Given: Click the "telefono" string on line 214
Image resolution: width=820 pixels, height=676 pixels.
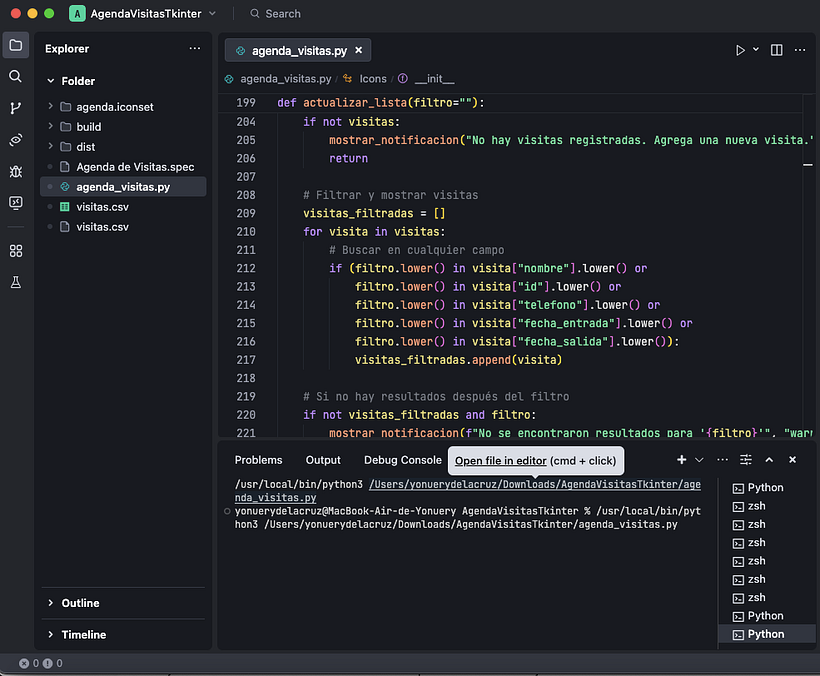Looking at the screenshot, I should pos(550,305).
